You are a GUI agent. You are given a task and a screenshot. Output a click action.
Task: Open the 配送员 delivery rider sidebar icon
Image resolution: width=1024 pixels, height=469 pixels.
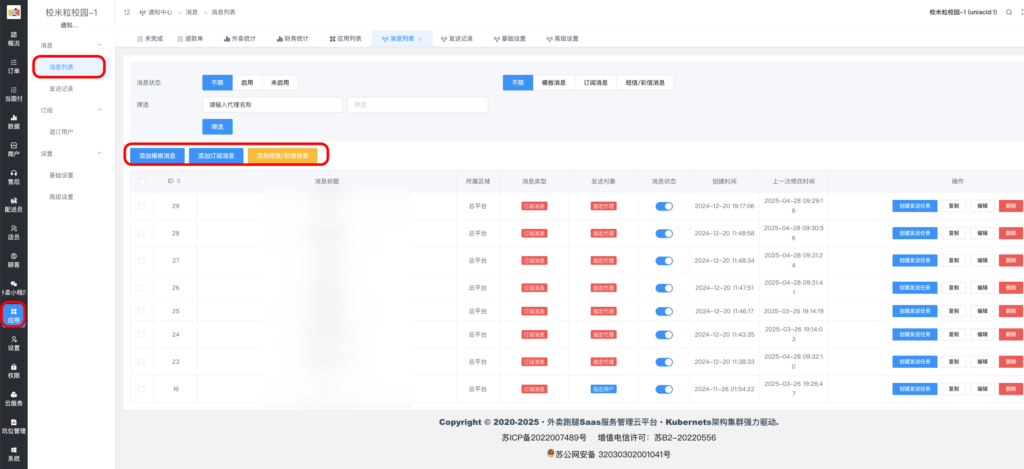[14, 205]
